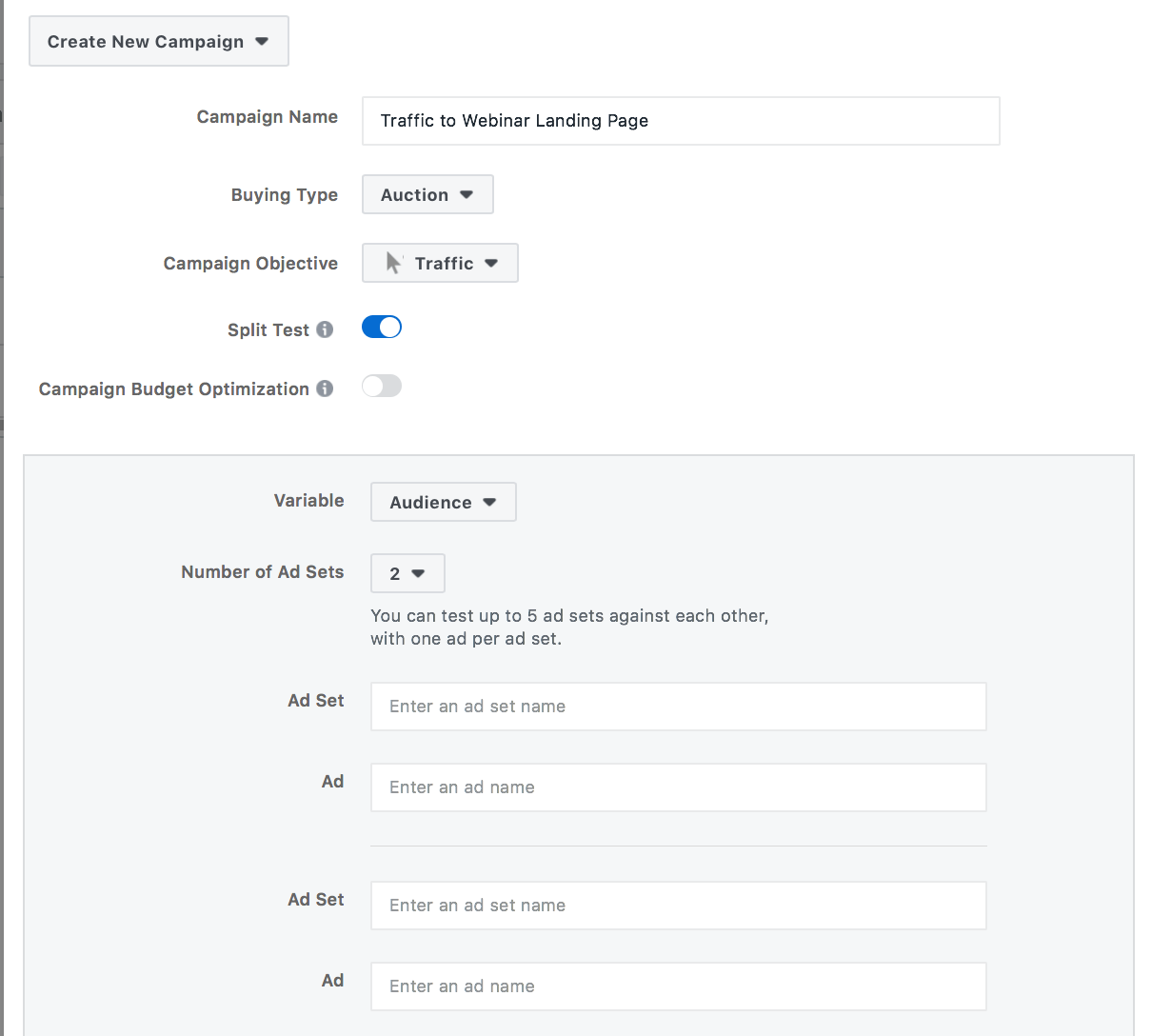The height and width of the screenshot is (1036, 1152).
Task: Open the Number of Ad Sets dropdown
Action: [407, 573]
